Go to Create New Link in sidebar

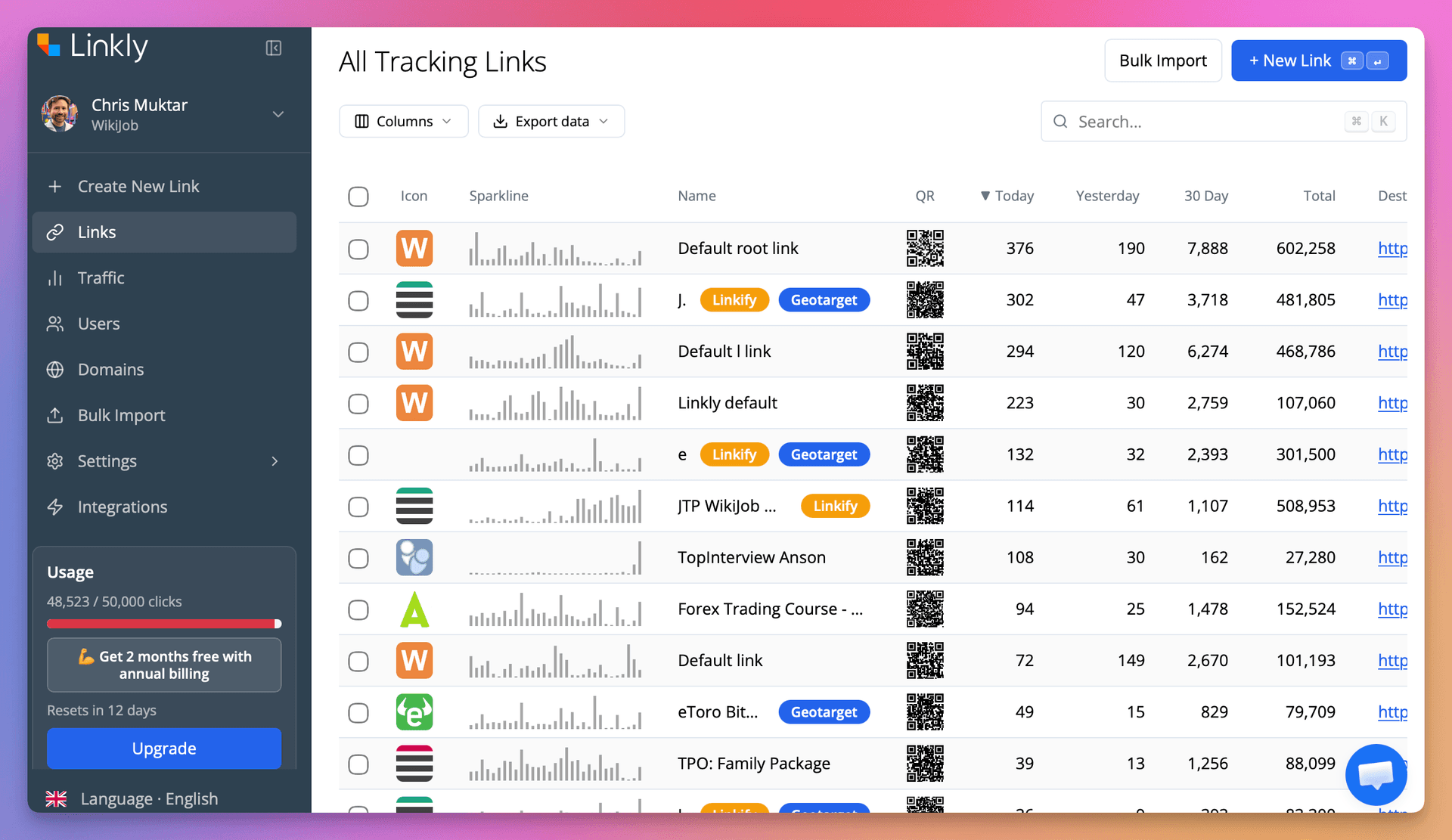(x=164, y=186)
